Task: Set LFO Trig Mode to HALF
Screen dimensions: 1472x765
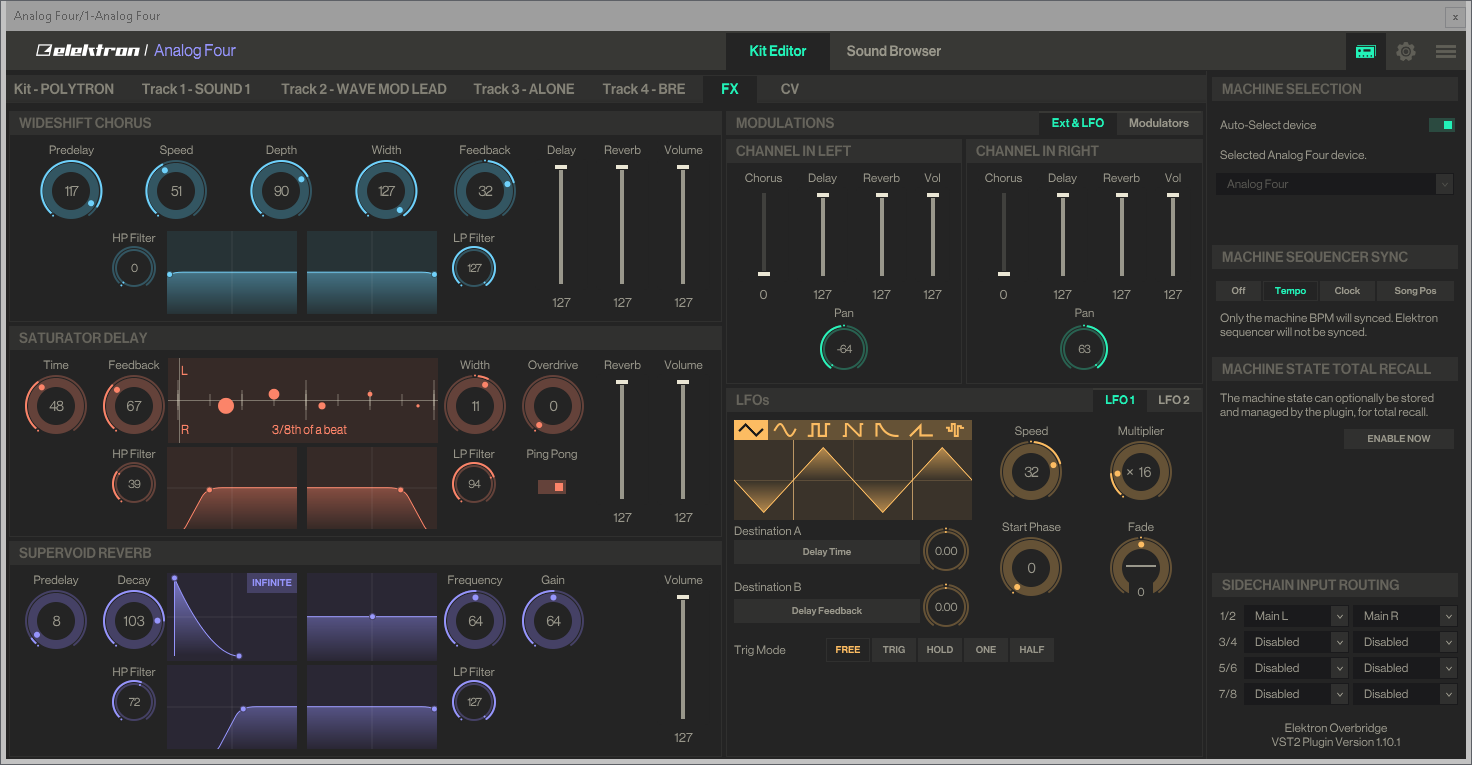Action: point(1032,650)
